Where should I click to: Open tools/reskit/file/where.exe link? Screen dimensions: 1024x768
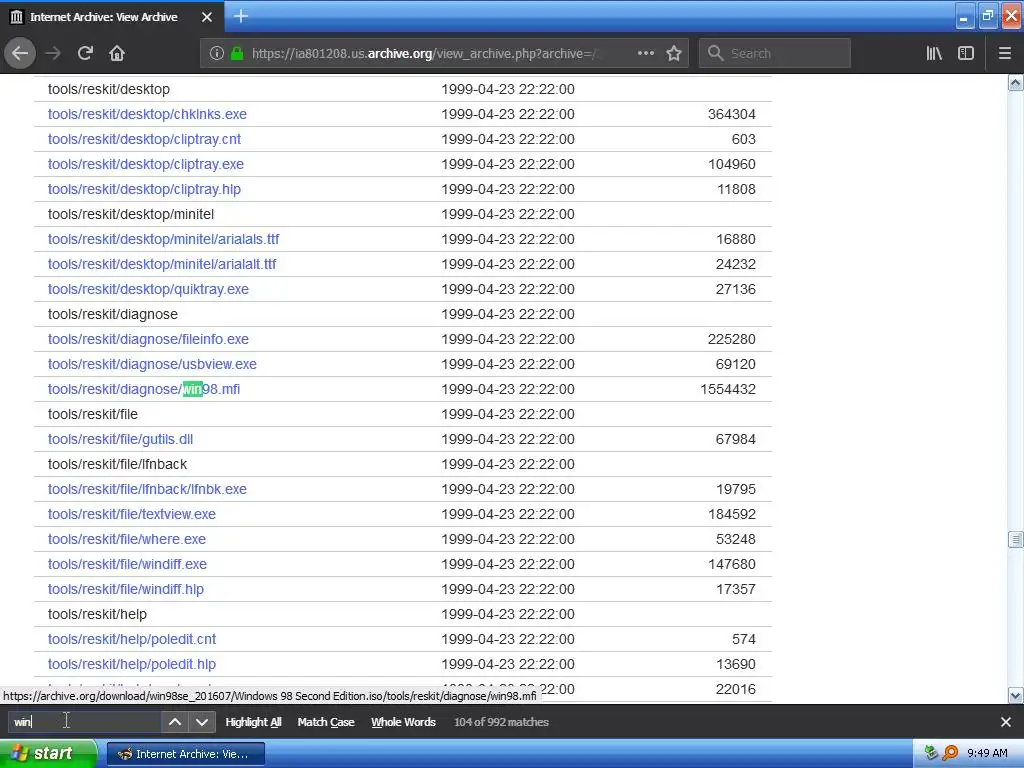coord(127,539)
